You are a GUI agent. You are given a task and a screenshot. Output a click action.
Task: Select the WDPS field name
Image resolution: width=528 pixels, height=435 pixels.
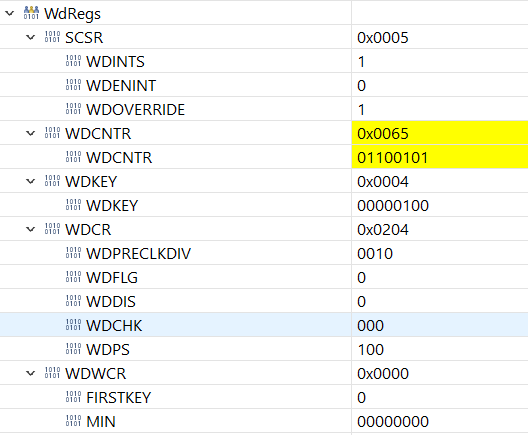coord(108,349)
